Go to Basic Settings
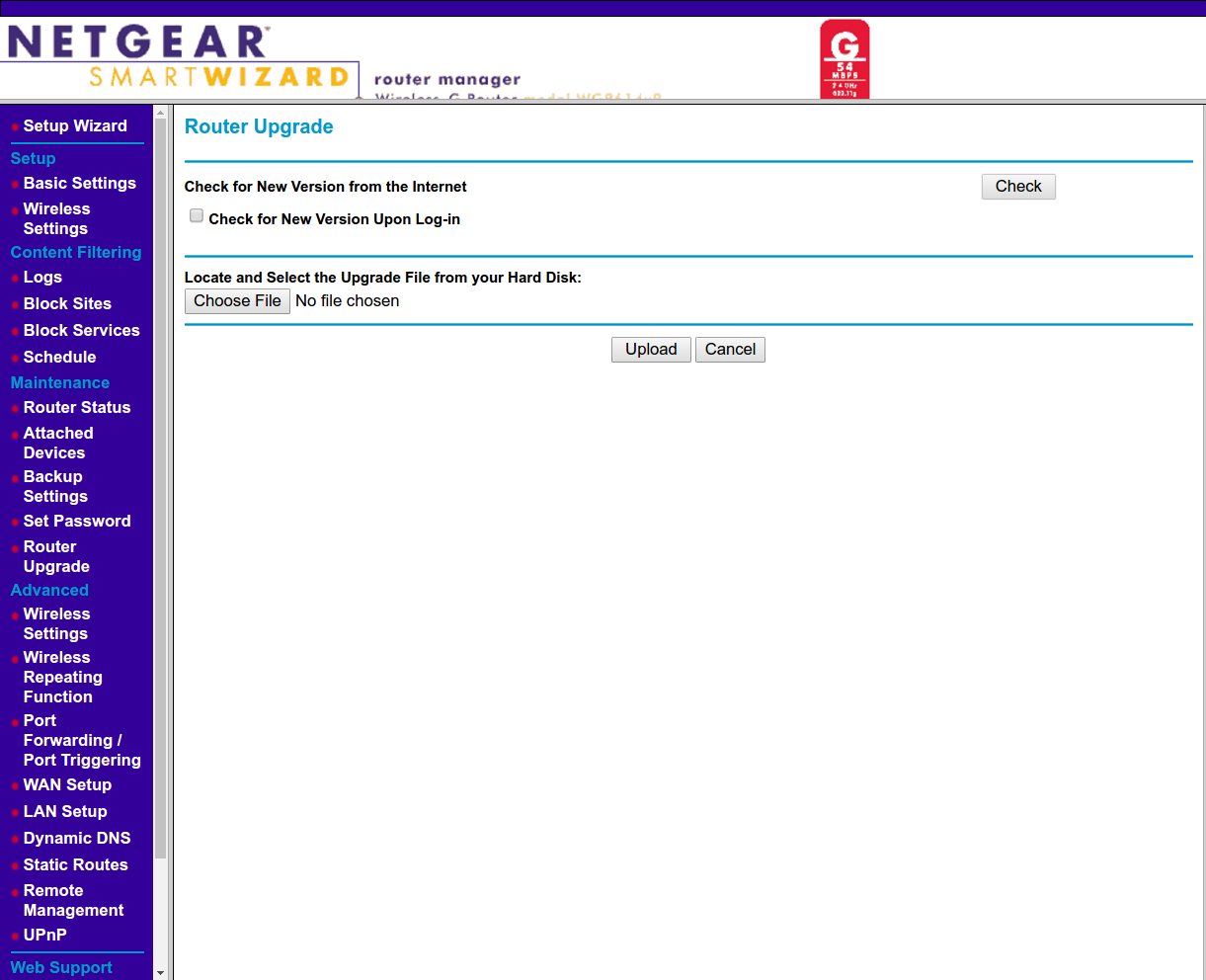This screenshot has height=980, width=1206. 79,184
